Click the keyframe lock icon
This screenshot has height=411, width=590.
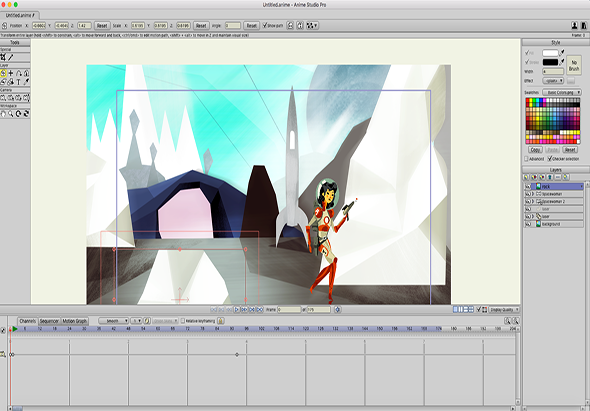(221, 321)
